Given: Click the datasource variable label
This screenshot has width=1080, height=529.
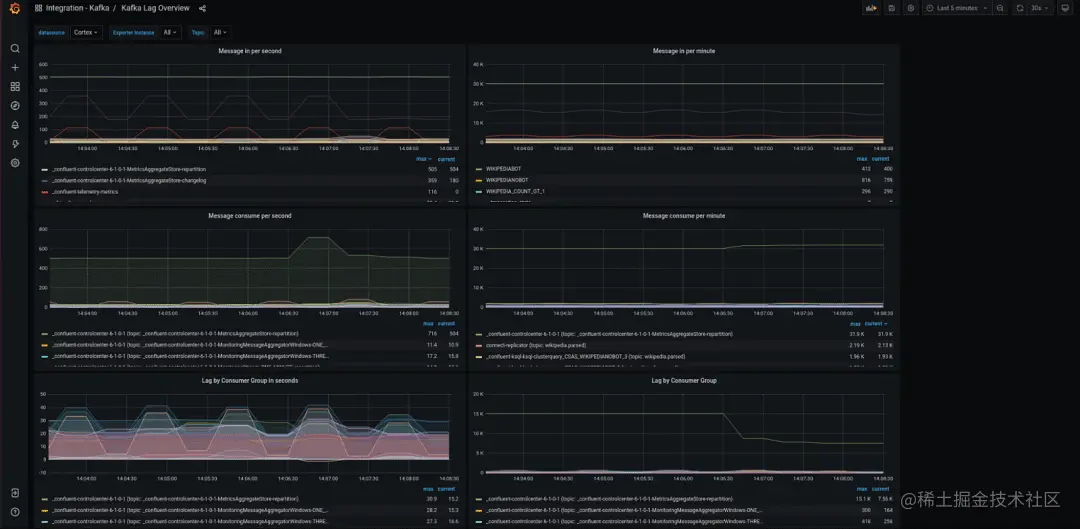Looking at the screenshot, I should (x=52, y=32).
